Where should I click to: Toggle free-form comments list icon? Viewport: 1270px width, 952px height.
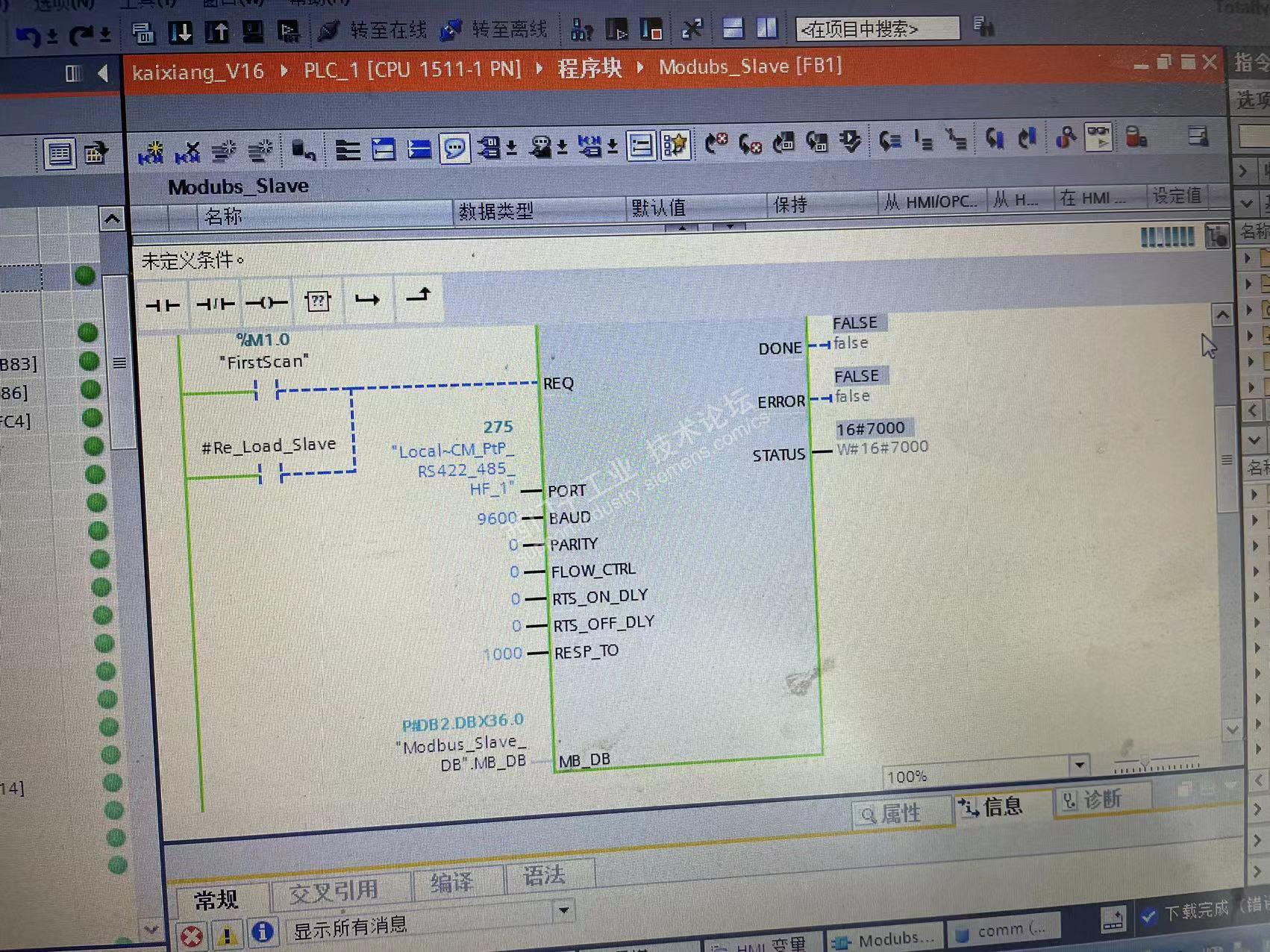coord(640,145)
